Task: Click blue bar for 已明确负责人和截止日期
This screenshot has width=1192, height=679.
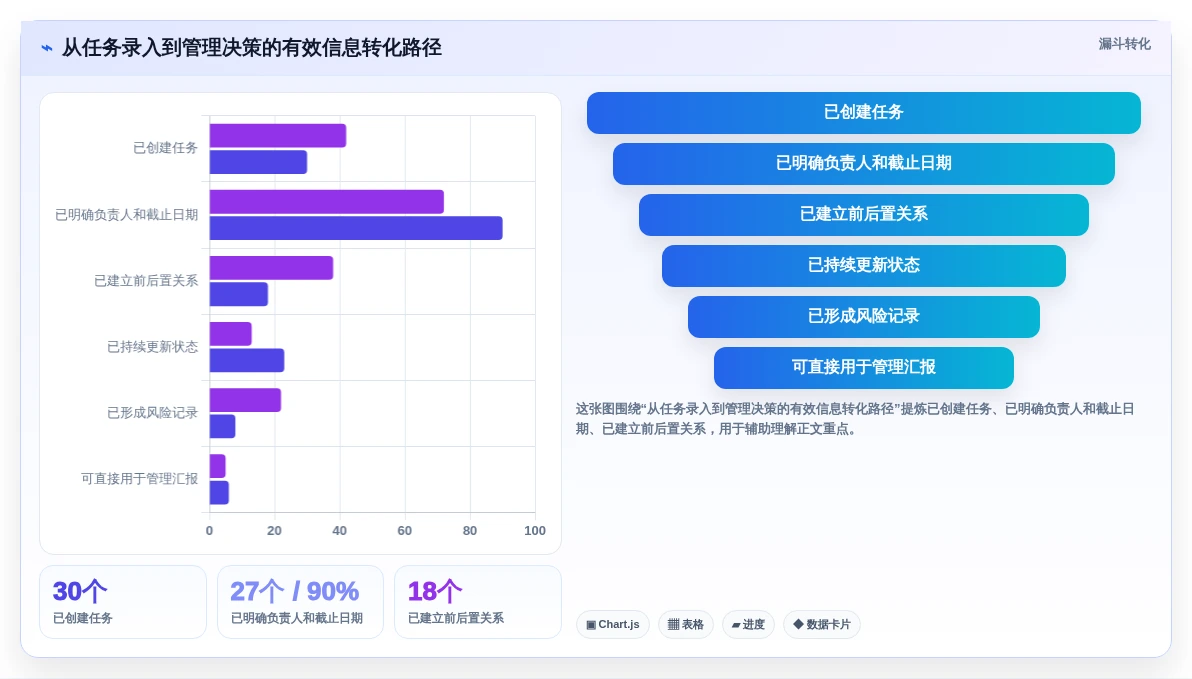Action: coord(356,228)
